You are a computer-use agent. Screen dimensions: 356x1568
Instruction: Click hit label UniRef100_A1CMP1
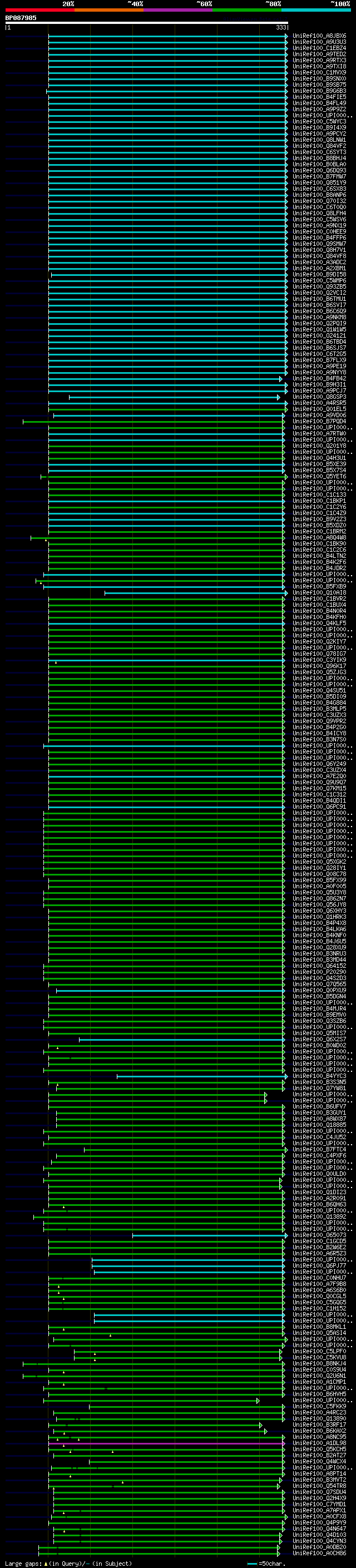click(x=319, y=1382)
